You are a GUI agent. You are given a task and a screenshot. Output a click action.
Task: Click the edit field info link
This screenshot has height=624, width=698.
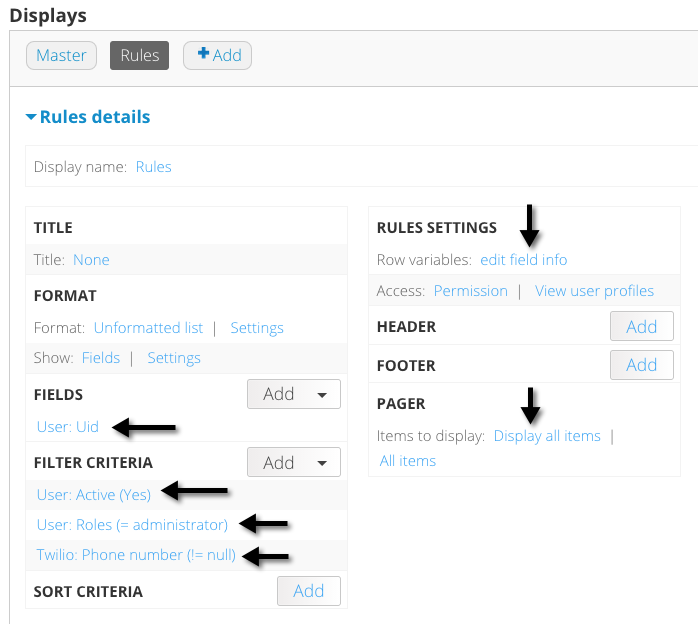523,260
